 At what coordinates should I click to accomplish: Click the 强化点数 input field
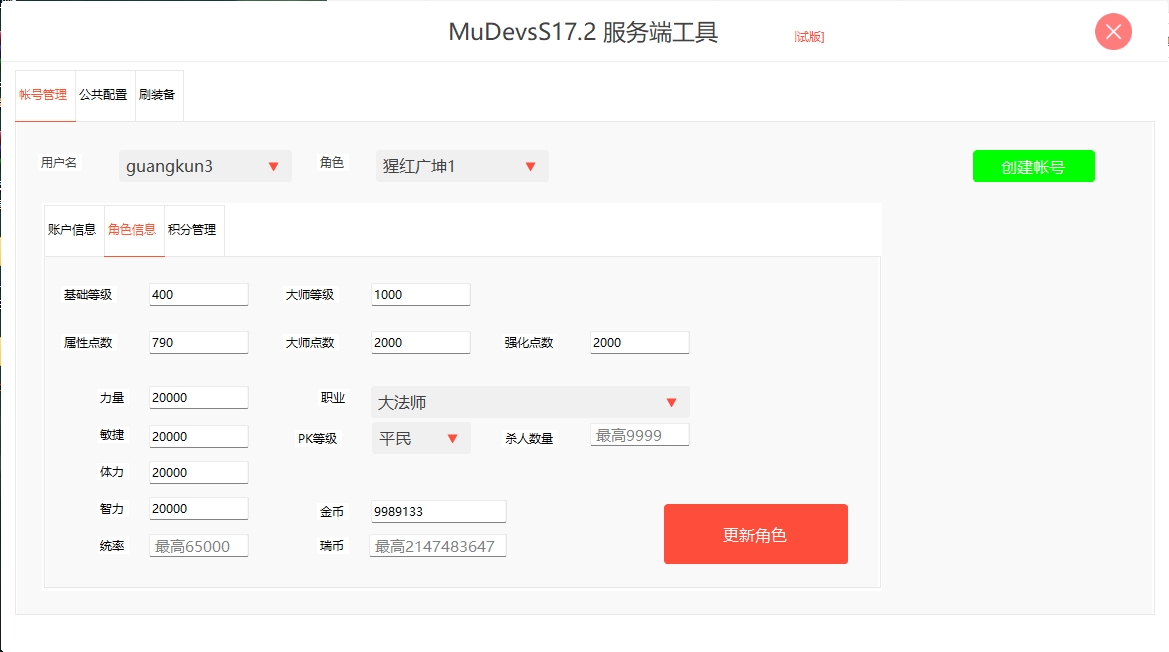(639, 342)
